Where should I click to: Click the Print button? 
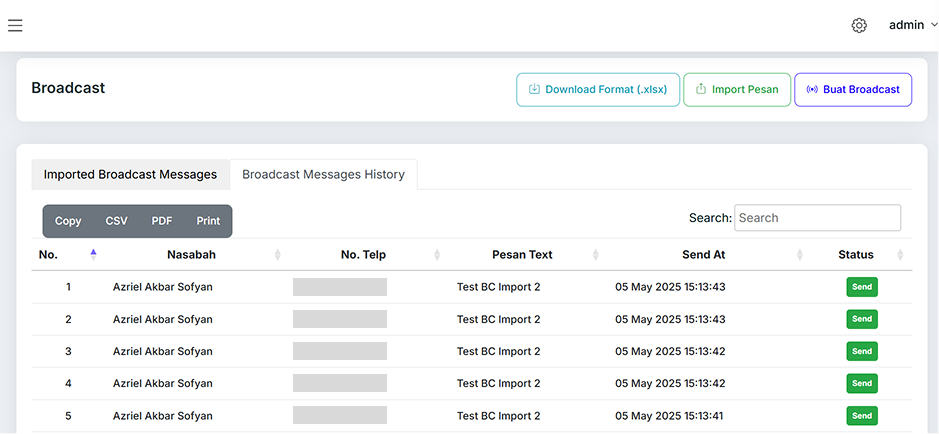(208, 221)
